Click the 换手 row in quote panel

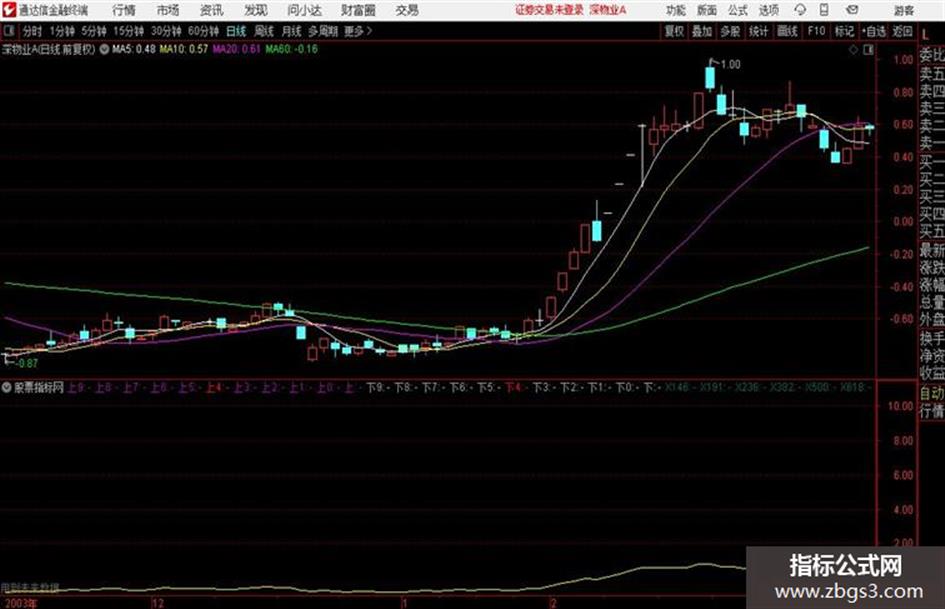(932, 338)
